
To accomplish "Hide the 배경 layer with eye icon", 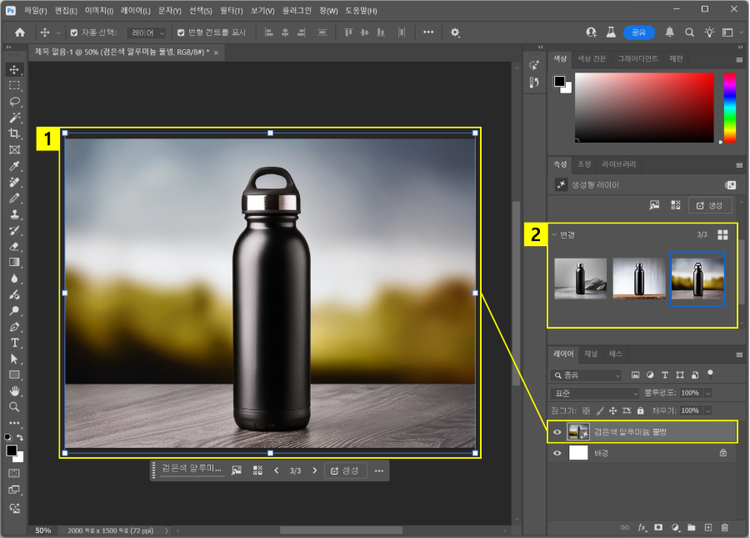I will click(x=558, y=453).
